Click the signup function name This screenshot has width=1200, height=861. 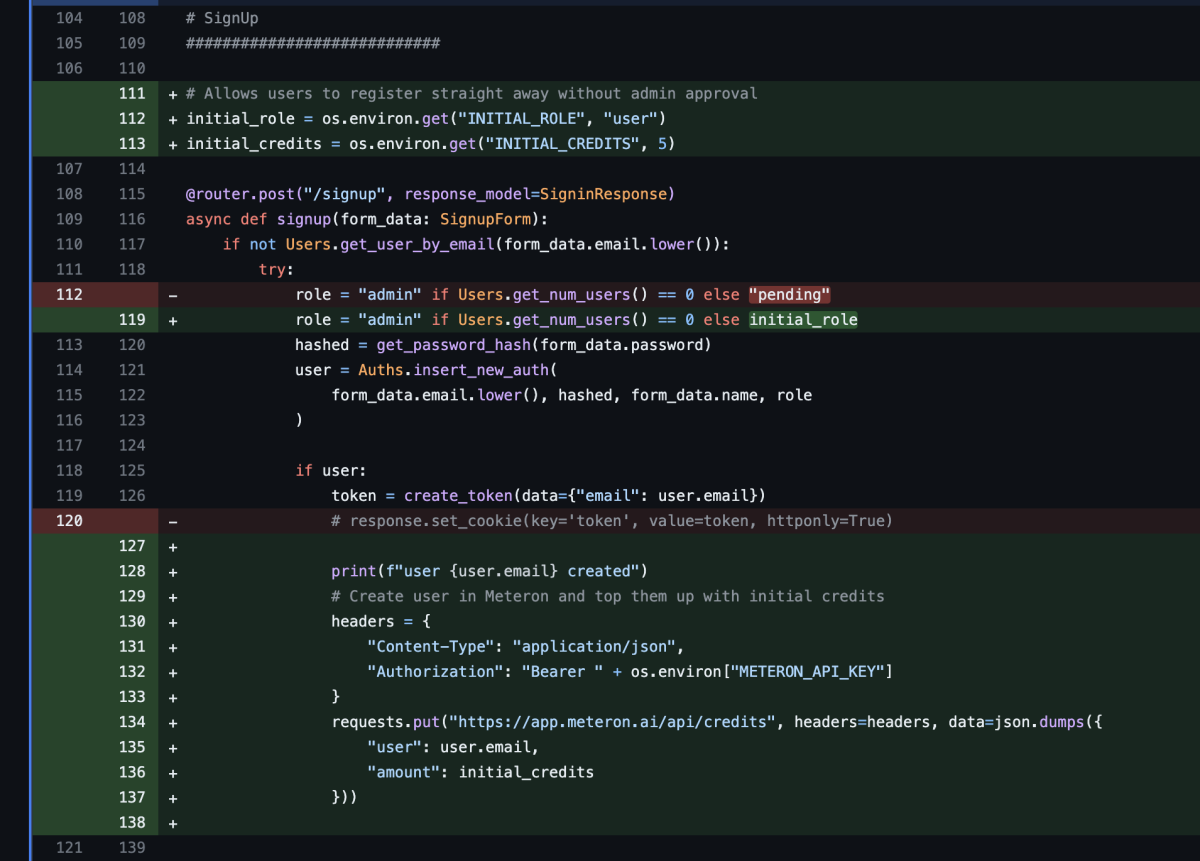(308, 219)
